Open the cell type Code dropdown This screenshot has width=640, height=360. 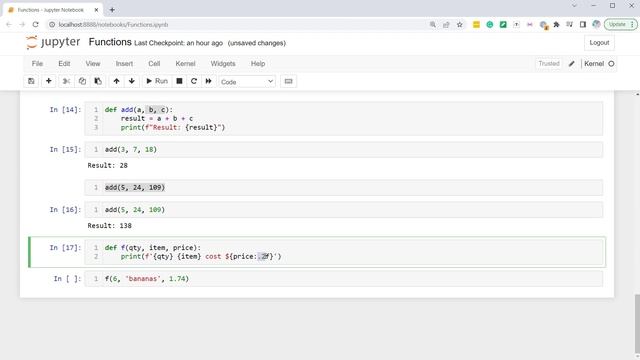[247, 82]
